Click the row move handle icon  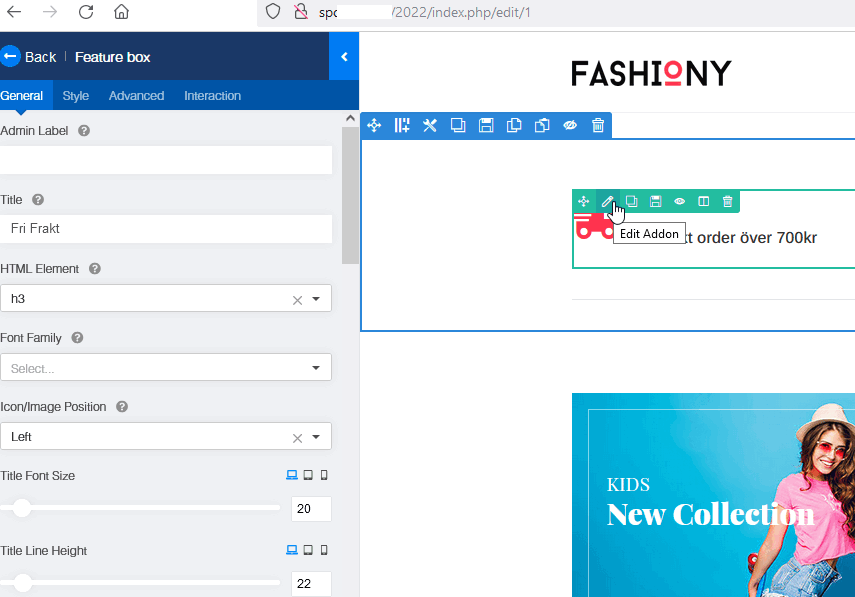click(x=374, y=125)
